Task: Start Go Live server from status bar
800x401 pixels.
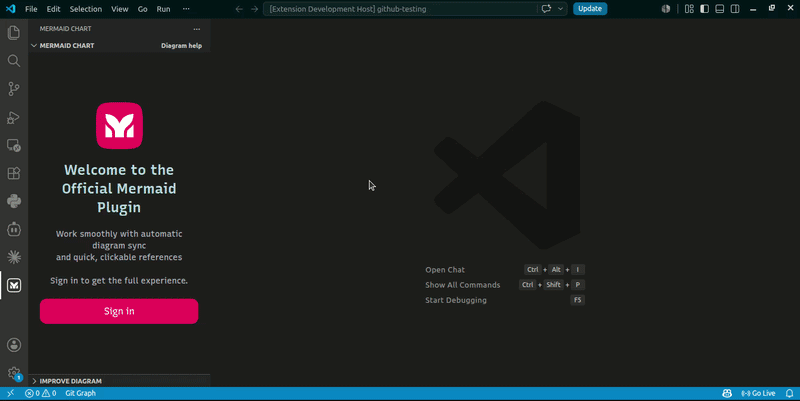Action: coord(758,393)
